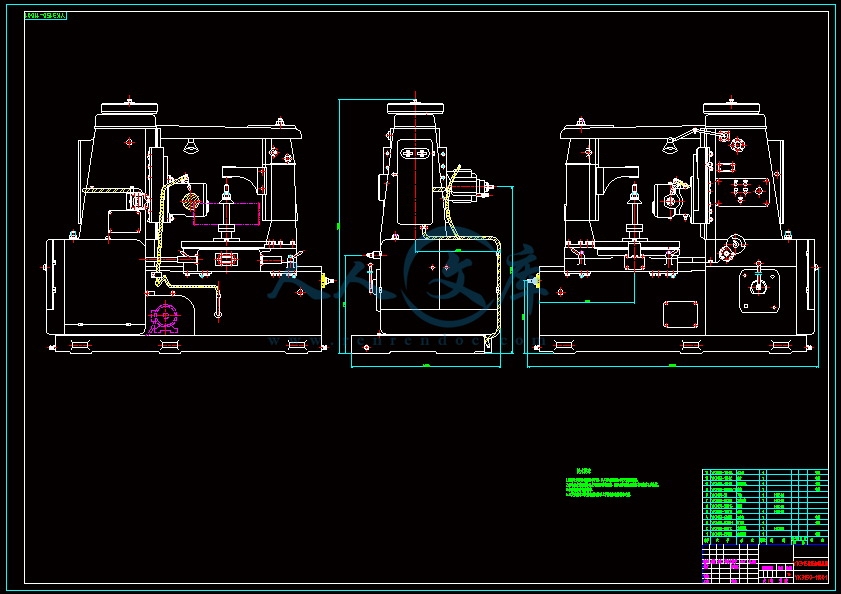Click the rotated drawing-number label in the top-left corner

tap(46, 16)
